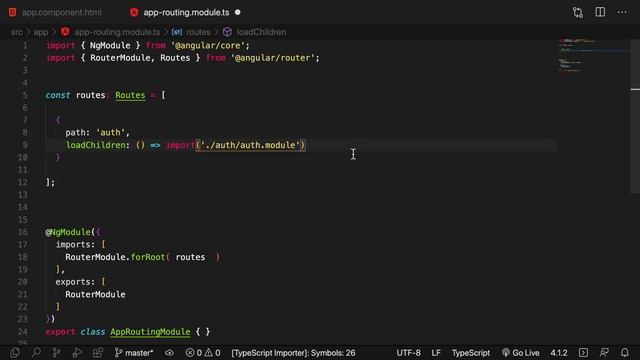Click routes symbol in breadcrumb

198,32
